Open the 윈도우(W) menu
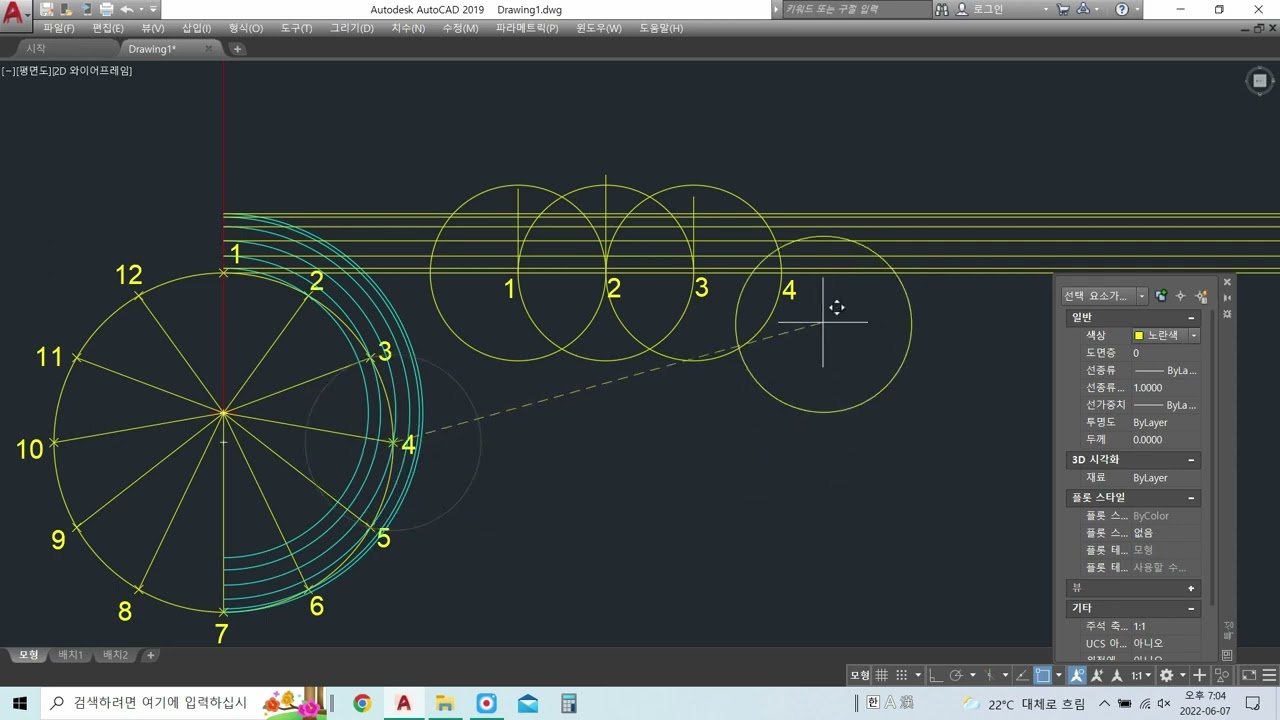The height and width of the screenshot is (720, 1280). (x=599, y=28)
